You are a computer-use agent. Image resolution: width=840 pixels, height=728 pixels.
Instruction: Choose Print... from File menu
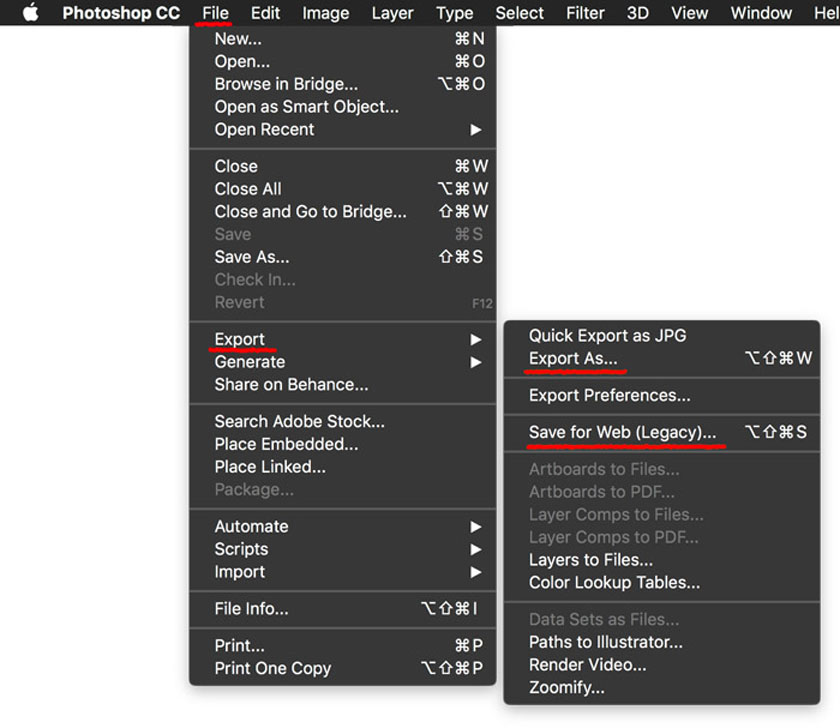[343, 646]
